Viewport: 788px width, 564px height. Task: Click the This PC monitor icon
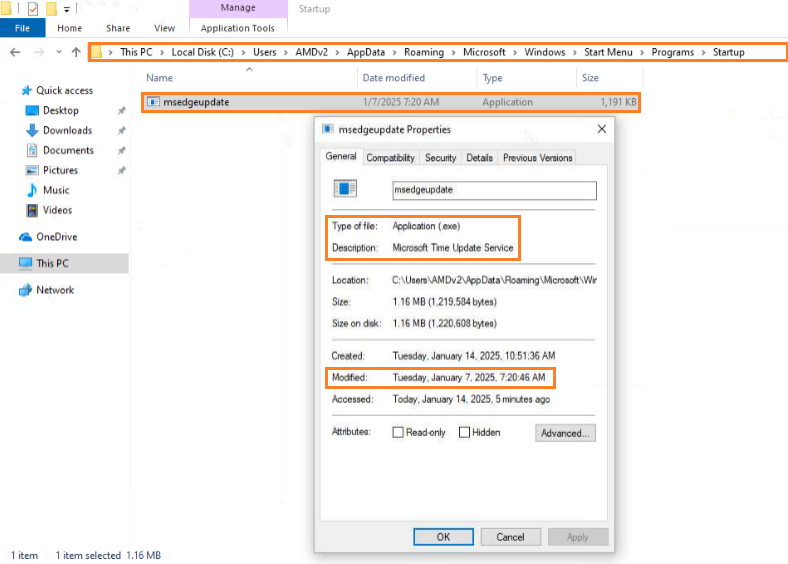click(26, 263)
